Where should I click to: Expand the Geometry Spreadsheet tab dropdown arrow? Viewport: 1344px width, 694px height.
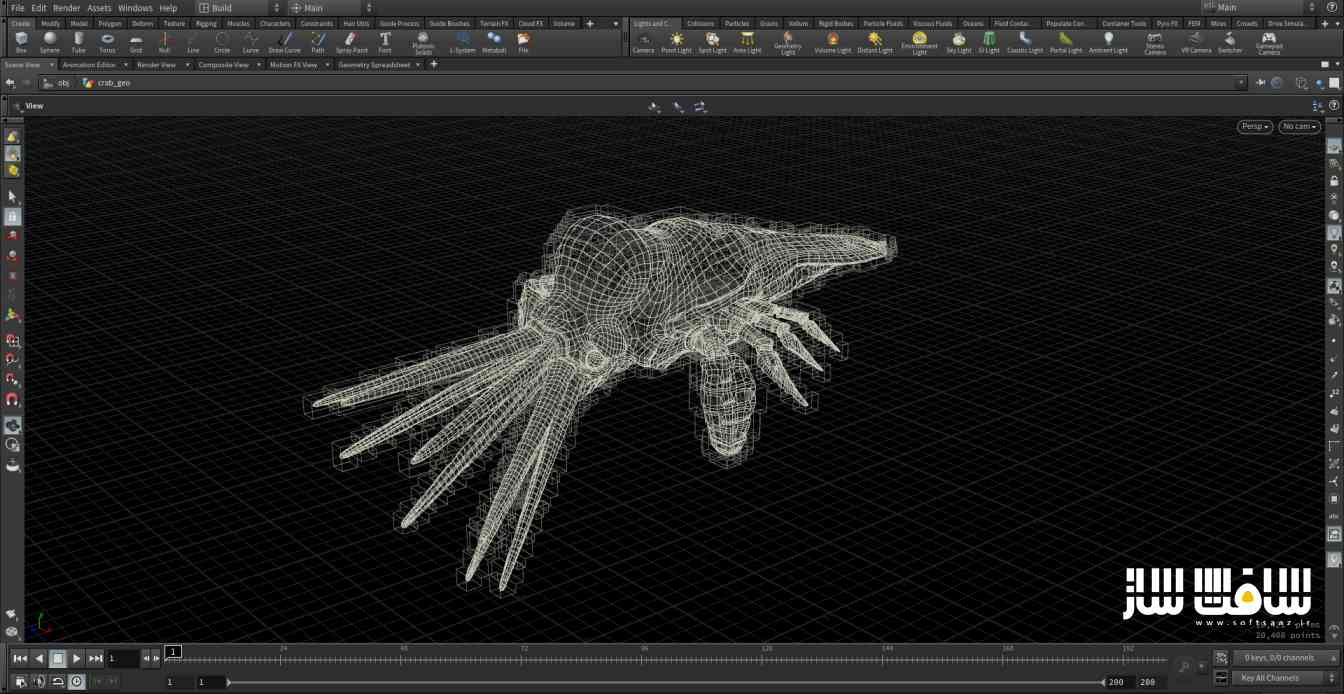click(419, 64)
